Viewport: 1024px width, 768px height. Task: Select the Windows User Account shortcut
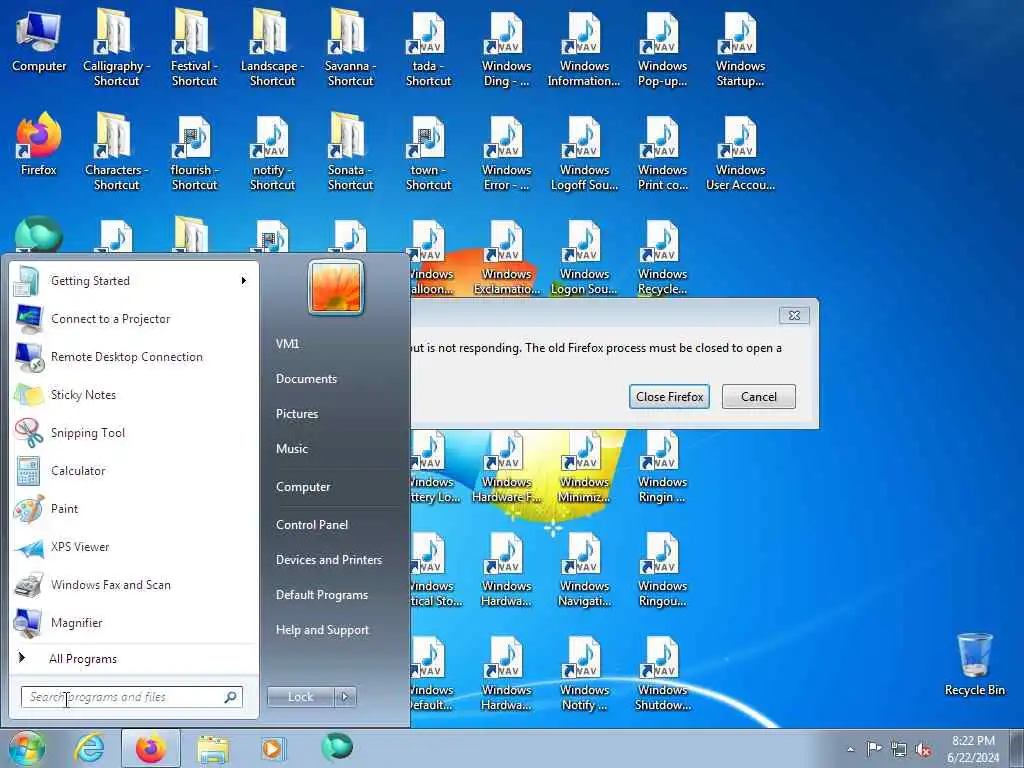[x=740, y=152]
